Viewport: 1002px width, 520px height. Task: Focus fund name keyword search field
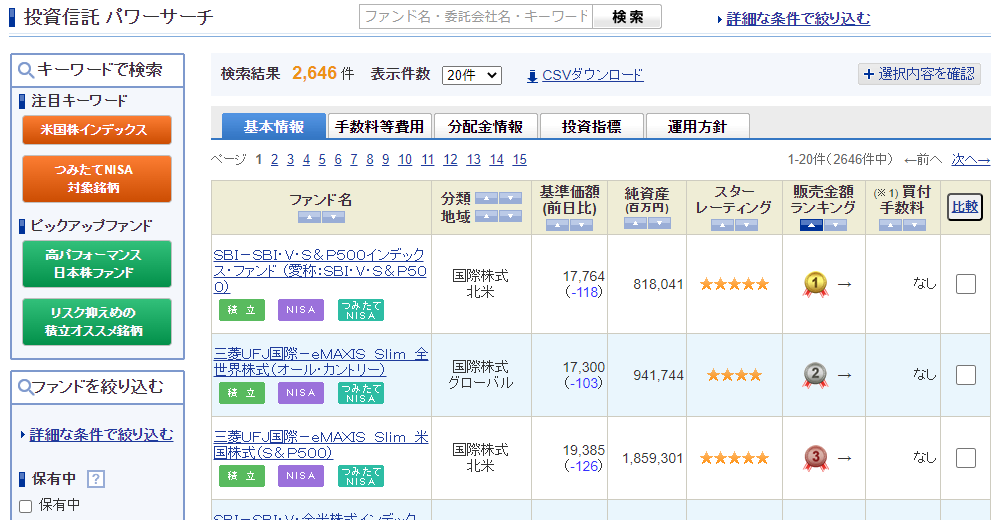tap(476, 17)
